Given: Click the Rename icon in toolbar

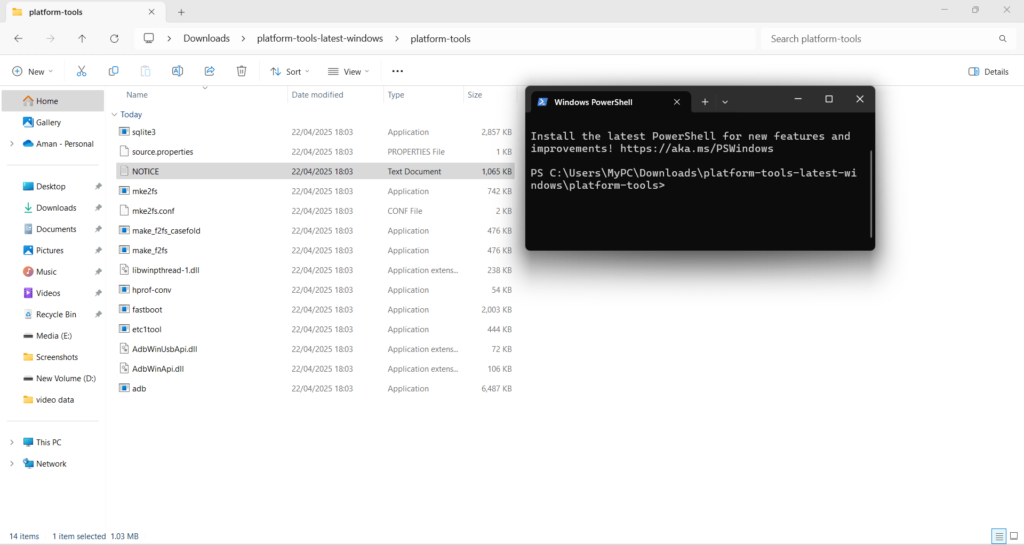Looking at the screenshot, I should [x=177, y=71].
